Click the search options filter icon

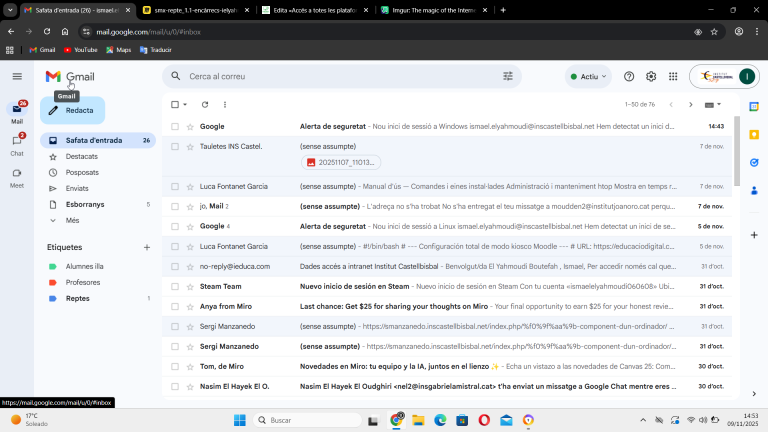508,76
